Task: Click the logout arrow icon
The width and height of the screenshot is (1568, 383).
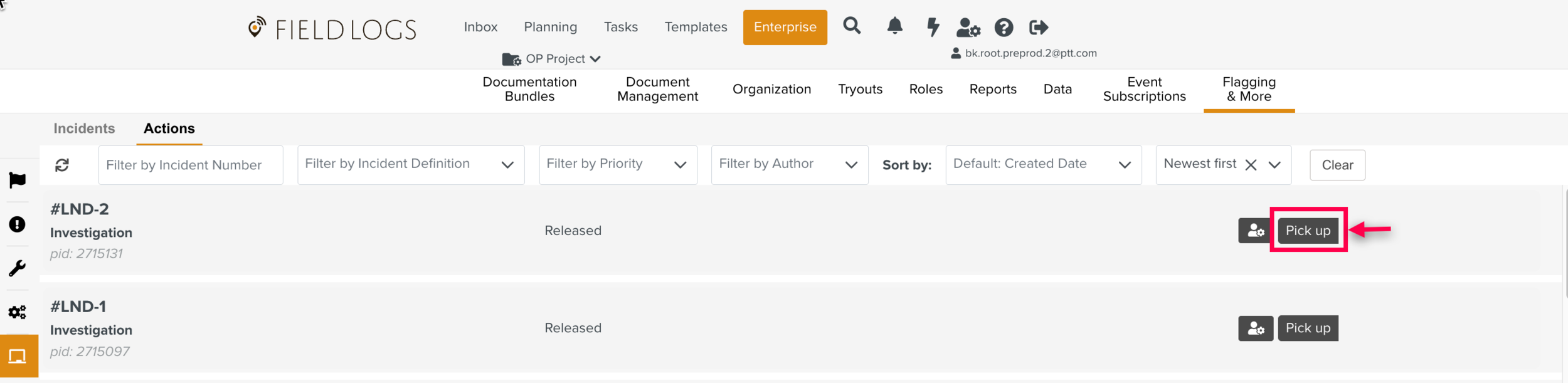Action: pos(1039,28)
